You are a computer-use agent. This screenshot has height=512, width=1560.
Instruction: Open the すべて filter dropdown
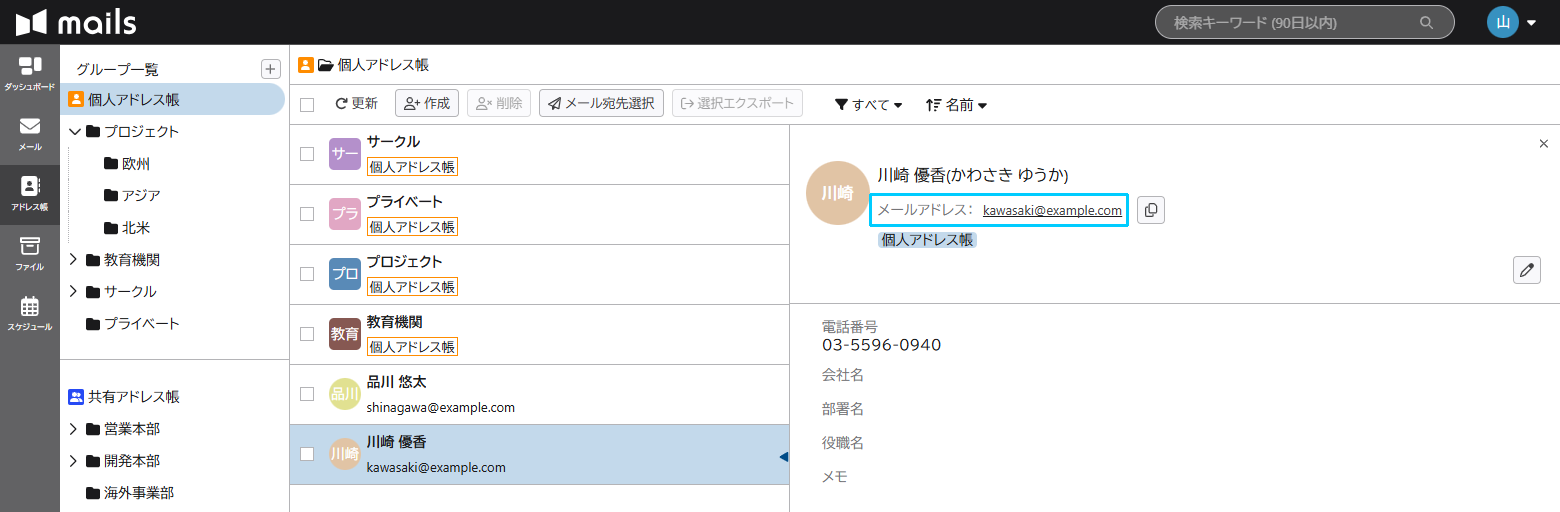click(x=868, y=104)
